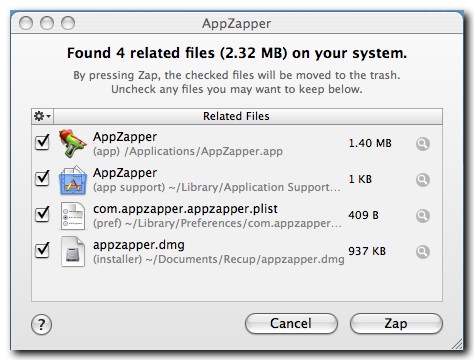Reveal appzapper.dmg using its magnifier icon

423,252
